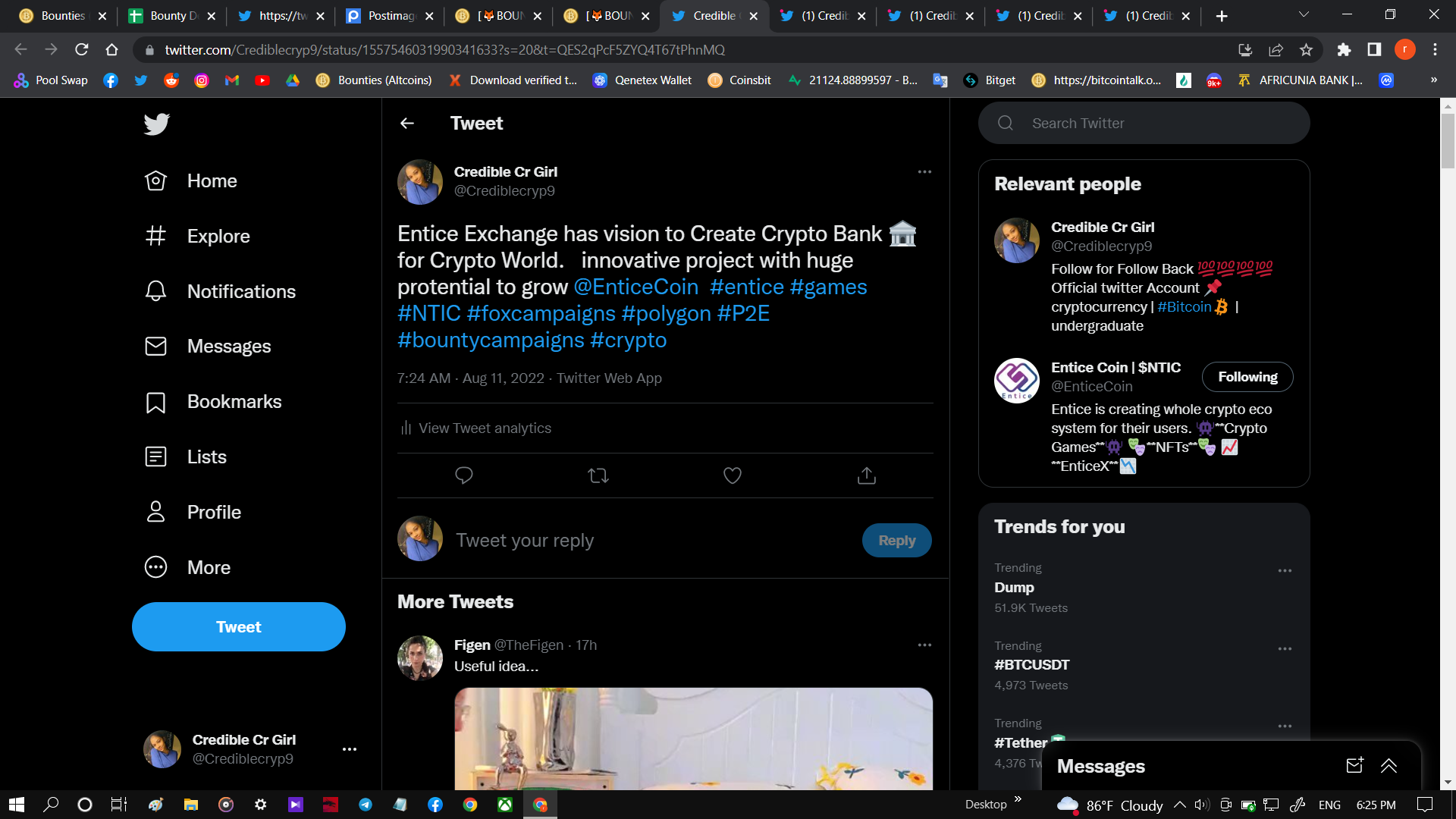Open Chrome three-dot menu
Image resolution: width=1456 pixels, height=819 pixels.
coord(1435,50)
